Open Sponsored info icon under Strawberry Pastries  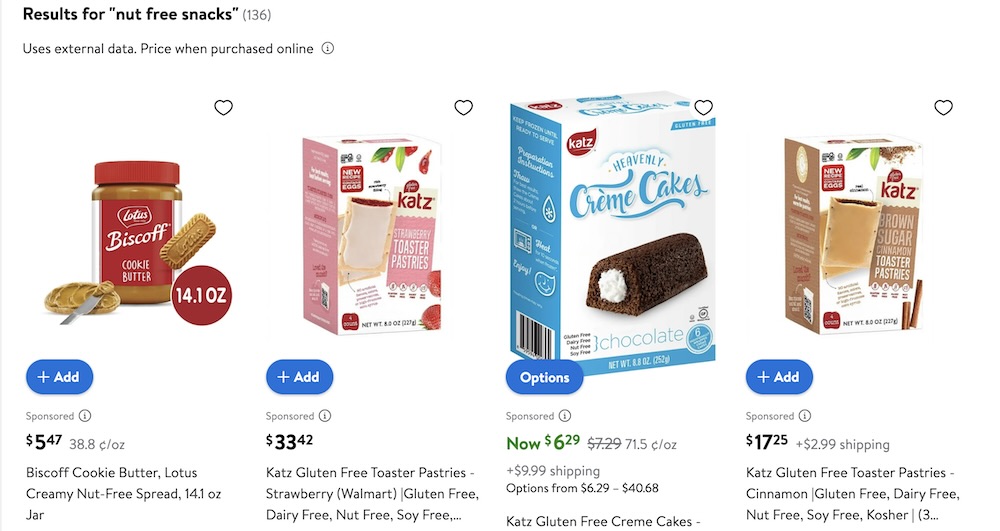325,416
